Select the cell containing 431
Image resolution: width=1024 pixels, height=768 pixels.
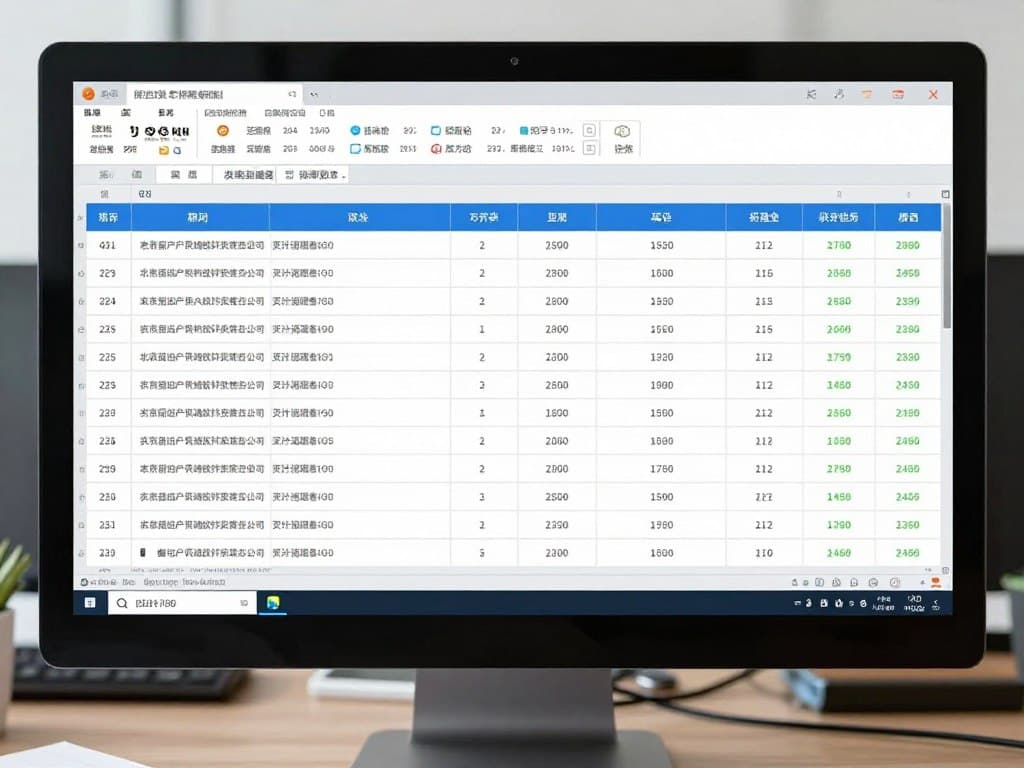click(x=108, y=246)
